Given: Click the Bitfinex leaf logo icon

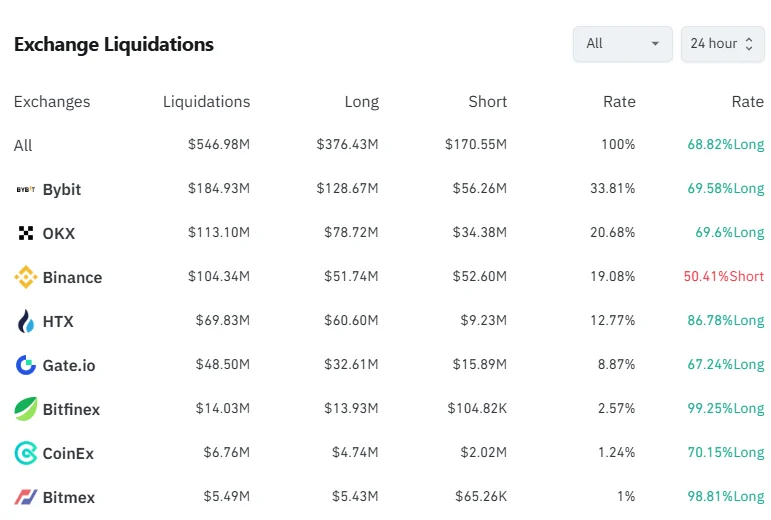Looking at the screenshot, I should click(x=26, y=409).
